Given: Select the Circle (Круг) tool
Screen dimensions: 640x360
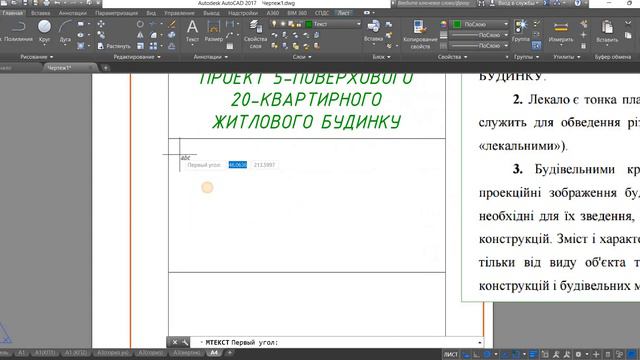Looking at the screenshot, I should tap(44, 32).
